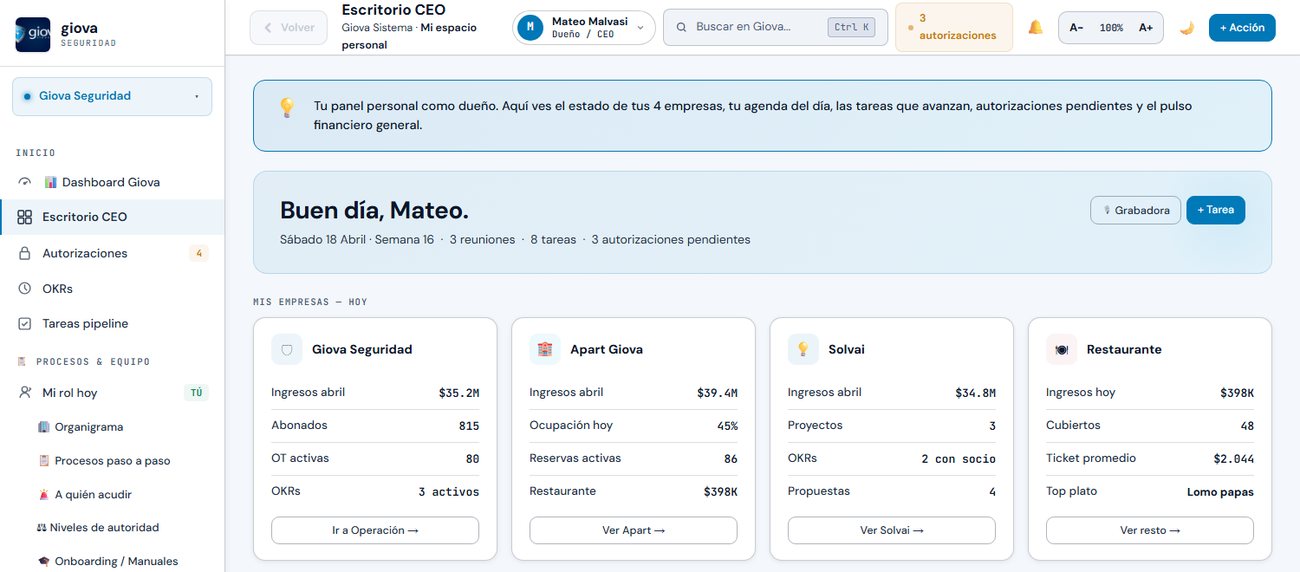Click the Apart Giova Ingresos abril $39.4M value
This screenshot has width=1300, height=572.
click(717, 393)
